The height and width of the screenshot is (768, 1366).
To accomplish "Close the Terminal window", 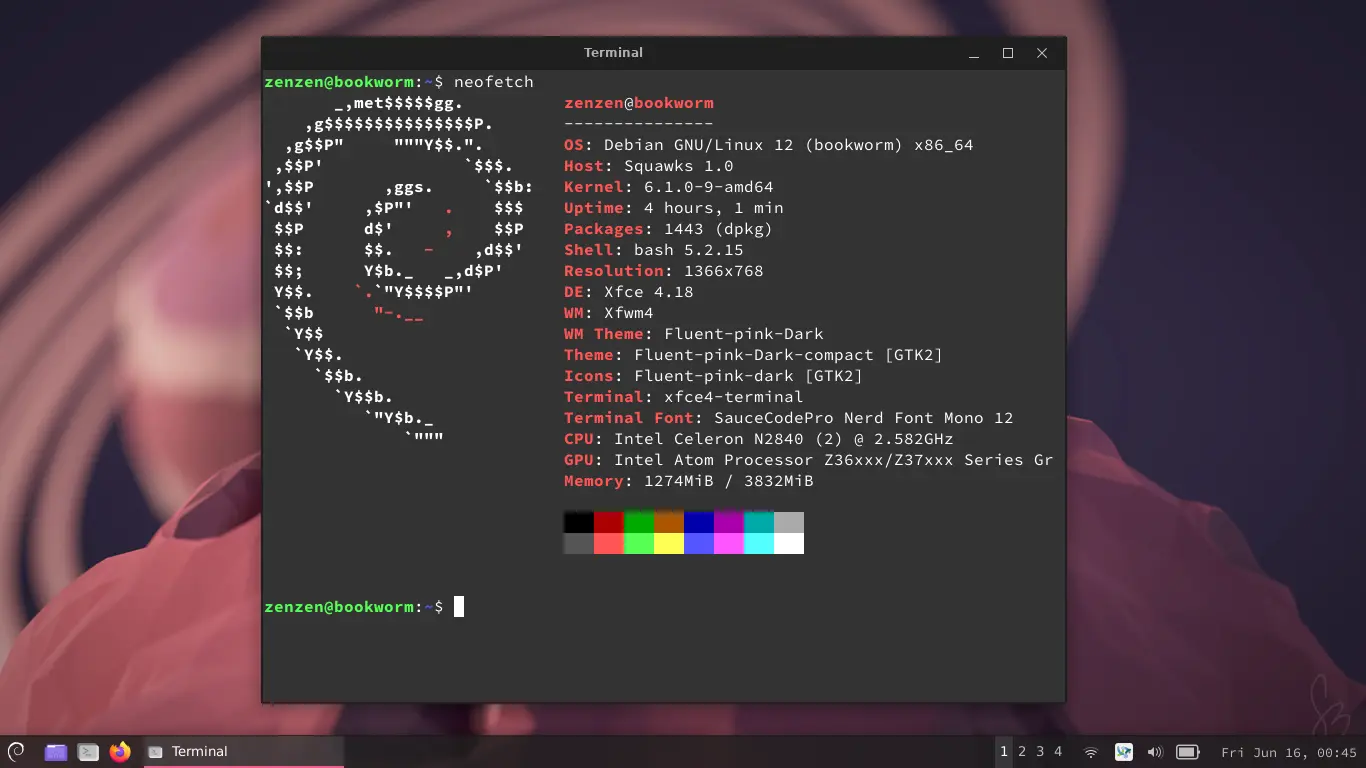I will click(1042, 53).
